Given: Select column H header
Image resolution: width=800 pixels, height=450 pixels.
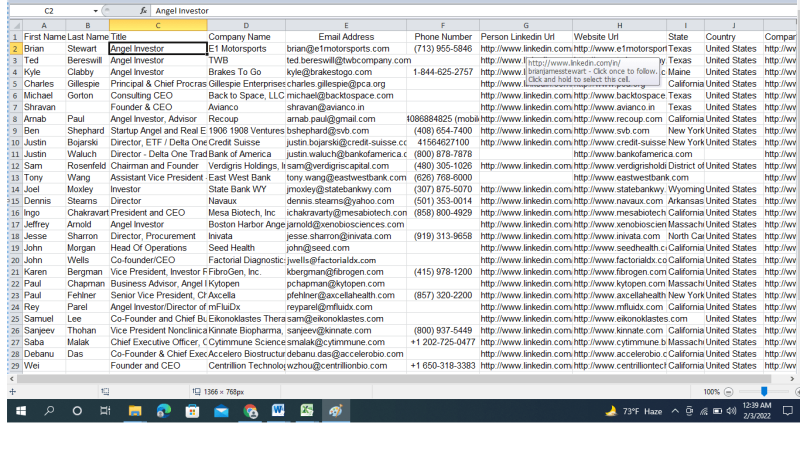Looking at the screenshot, I should pos(619,25).
